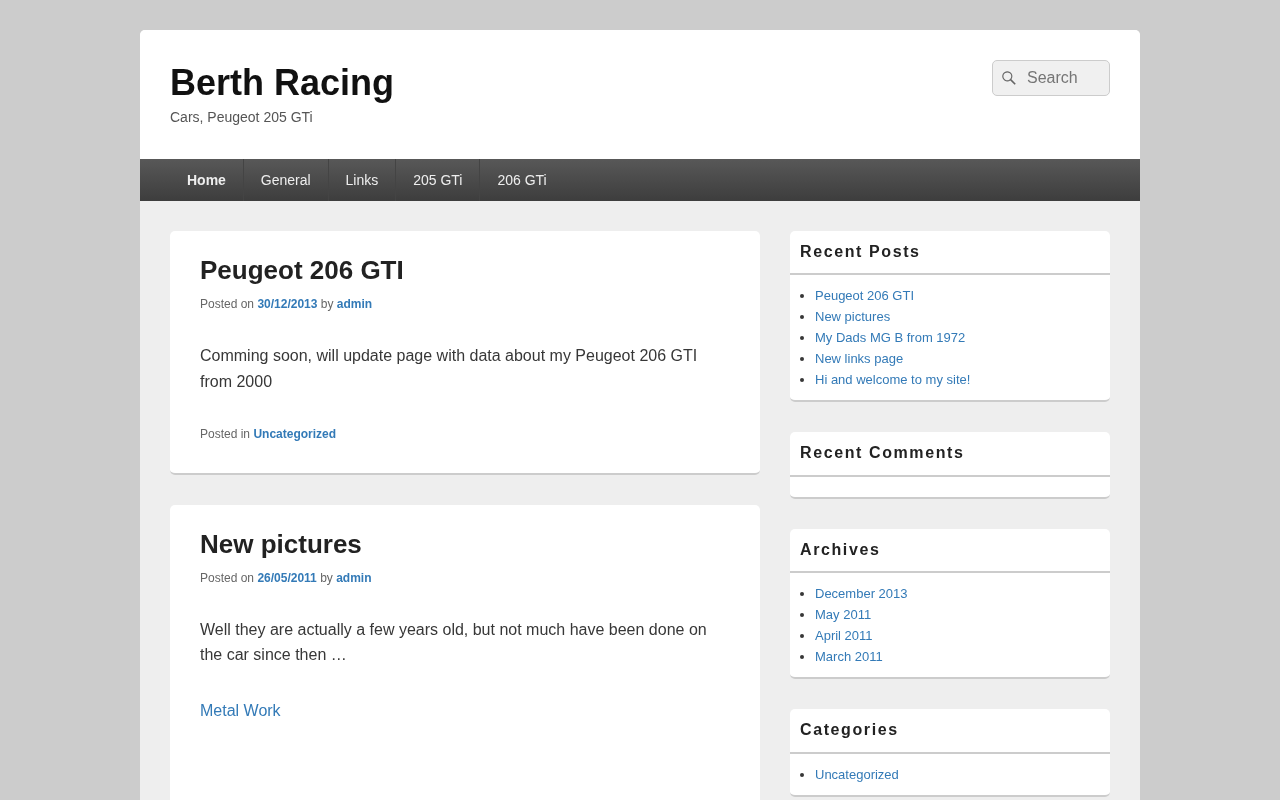Open Peugeot 206 GTI in Recent Posts
The height and width of the screenshot is (800, 1280).
point(864,296)
